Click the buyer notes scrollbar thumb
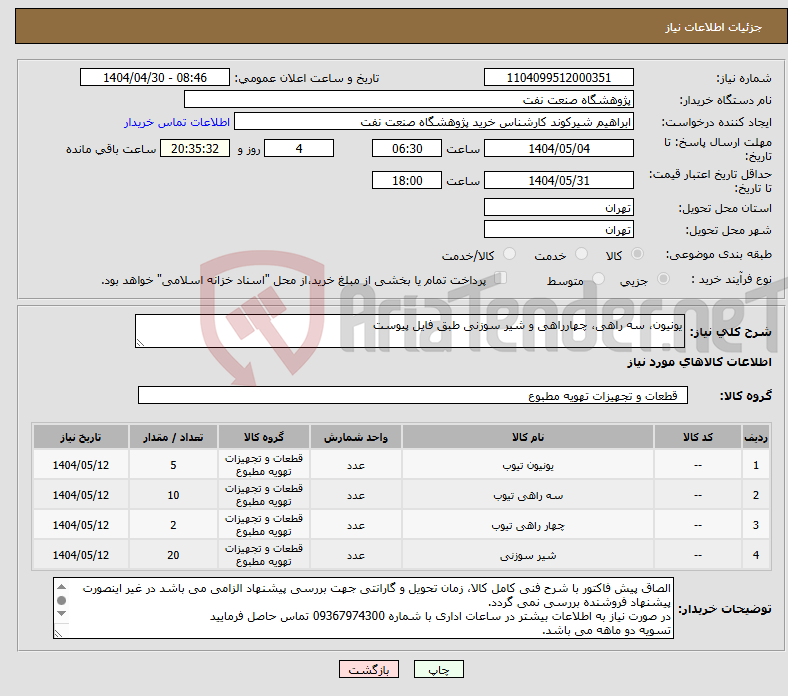This screenshot has height=696, width=788. point(62,601)
